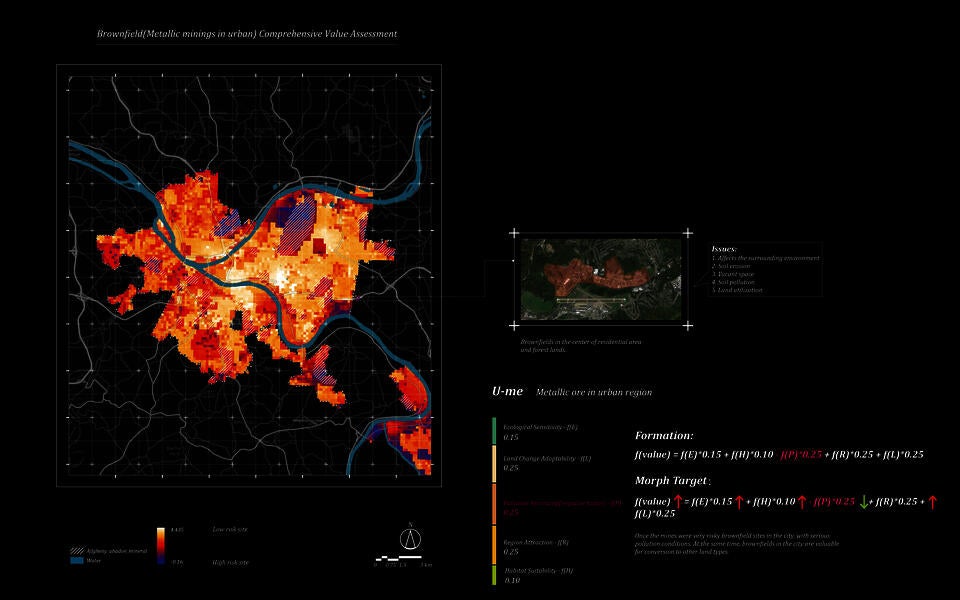This screenshot has width=960, height=600.
Task: Click issue '1. Affects the surrounding environment'
Action: click(x=765, y=258)
